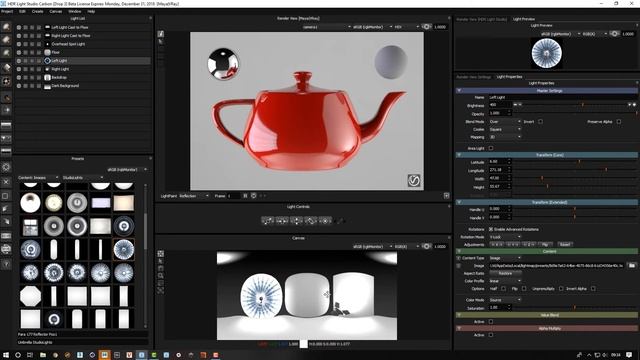Enable the Invert checkbox

540,122
